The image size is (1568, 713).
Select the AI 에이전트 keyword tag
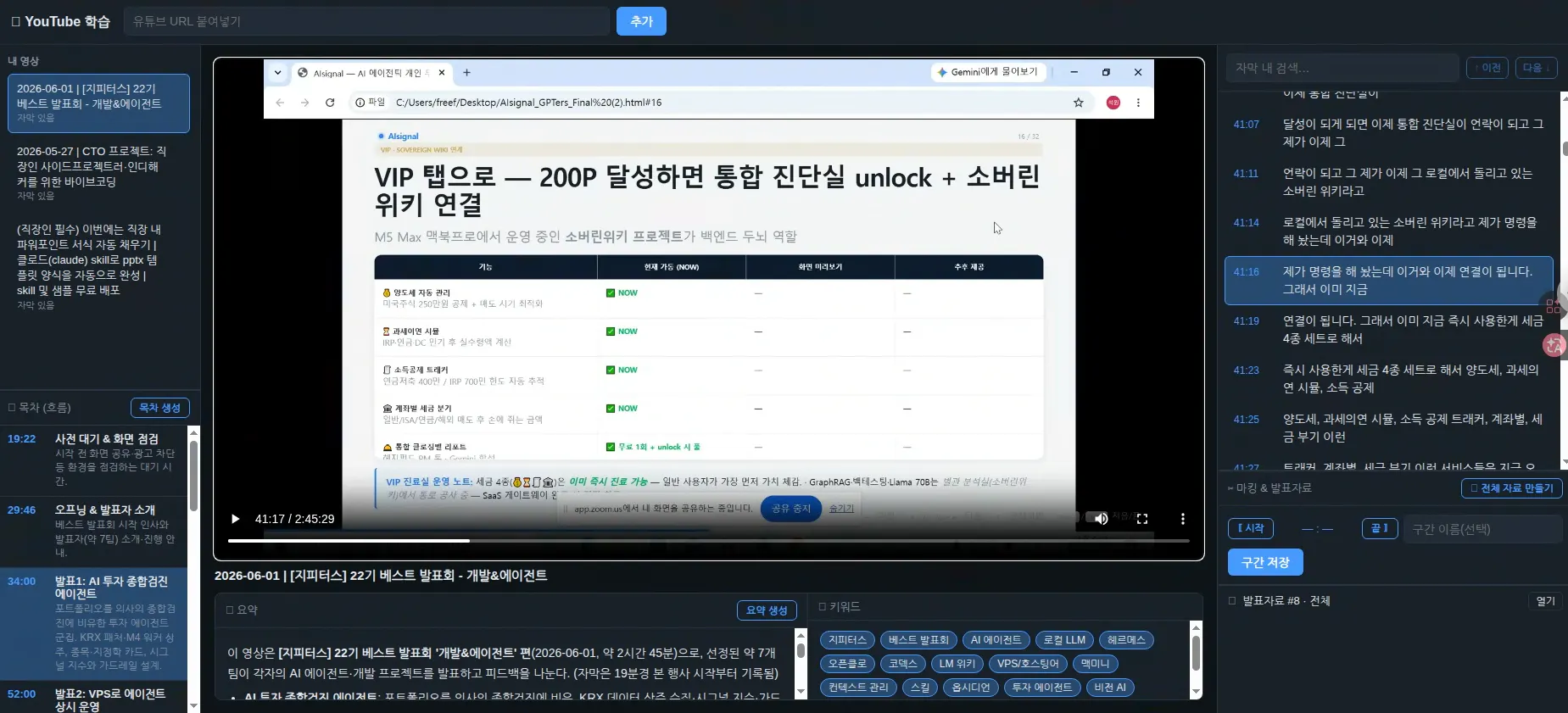point(996,640)
